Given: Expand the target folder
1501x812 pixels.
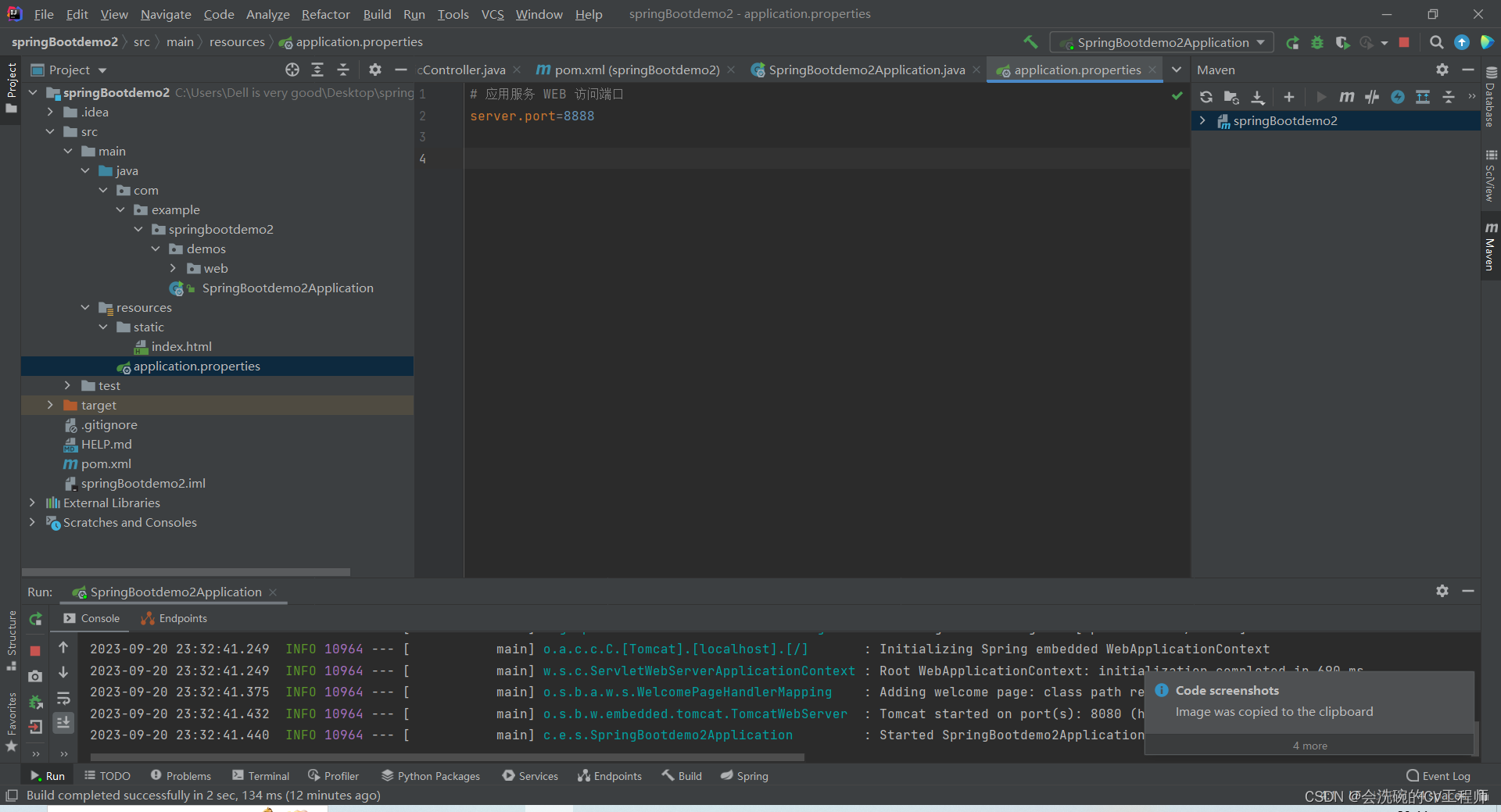Looking at the screenshot, I should pyautogui.click(x=50, y=405).
